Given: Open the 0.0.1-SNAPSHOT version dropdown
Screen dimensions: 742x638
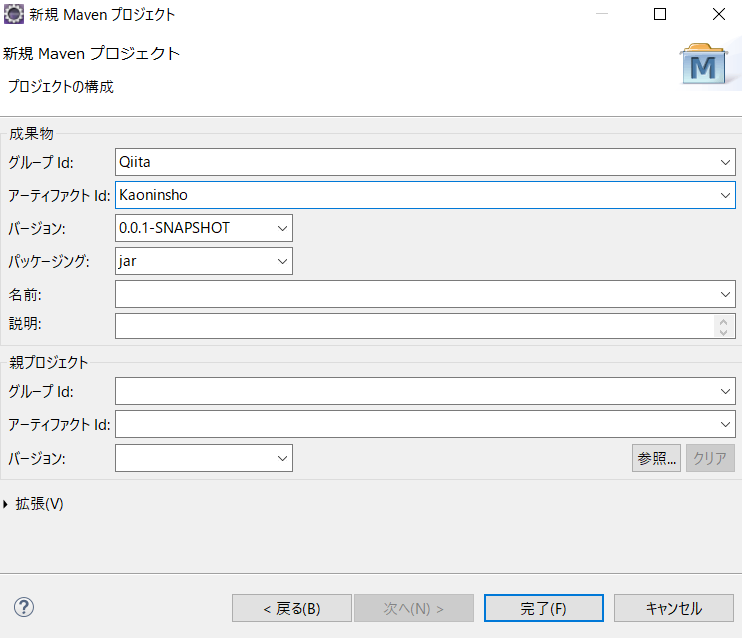Looking at the screenshot, I should (x=282, y=228).
